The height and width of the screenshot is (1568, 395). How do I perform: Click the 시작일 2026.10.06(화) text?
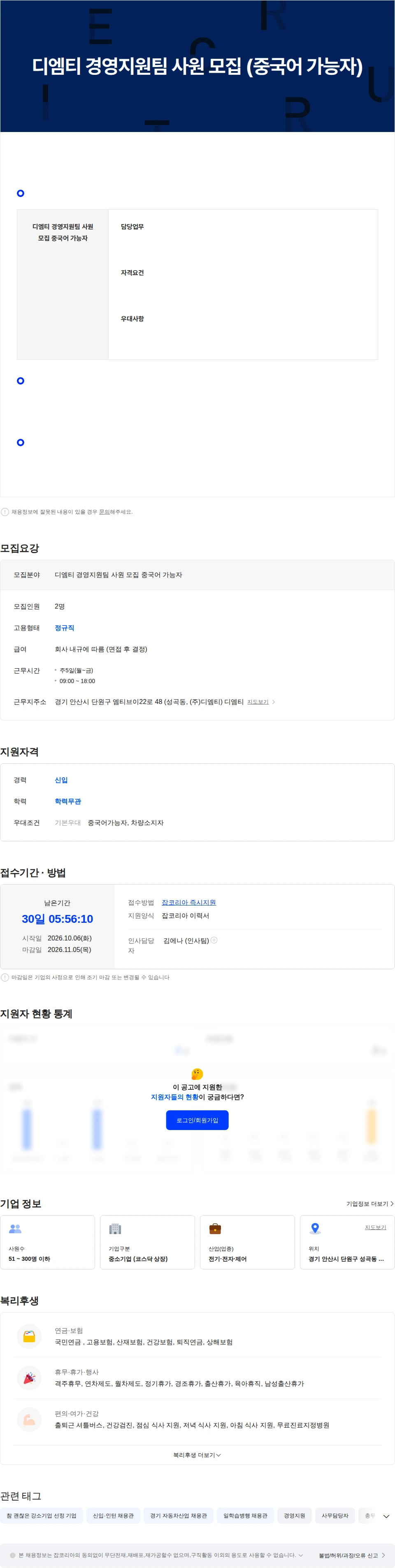(x=57, y=938)
